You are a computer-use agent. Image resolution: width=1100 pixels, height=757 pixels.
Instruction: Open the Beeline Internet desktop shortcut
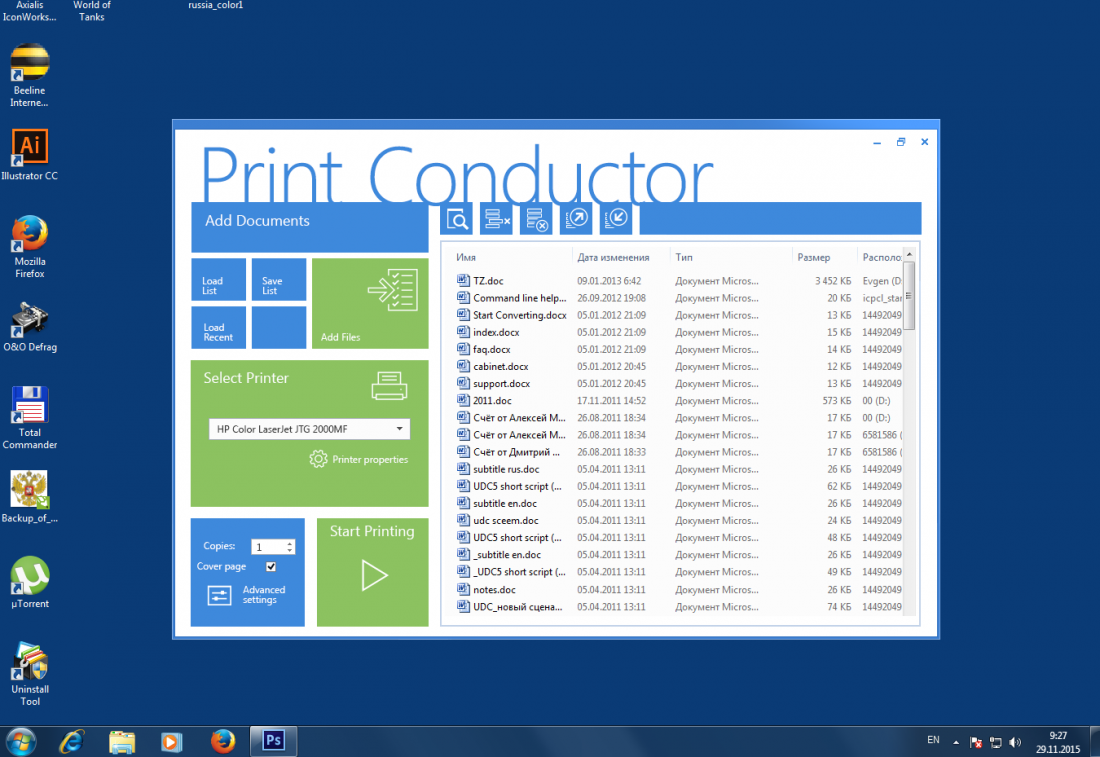pos(29,76)
